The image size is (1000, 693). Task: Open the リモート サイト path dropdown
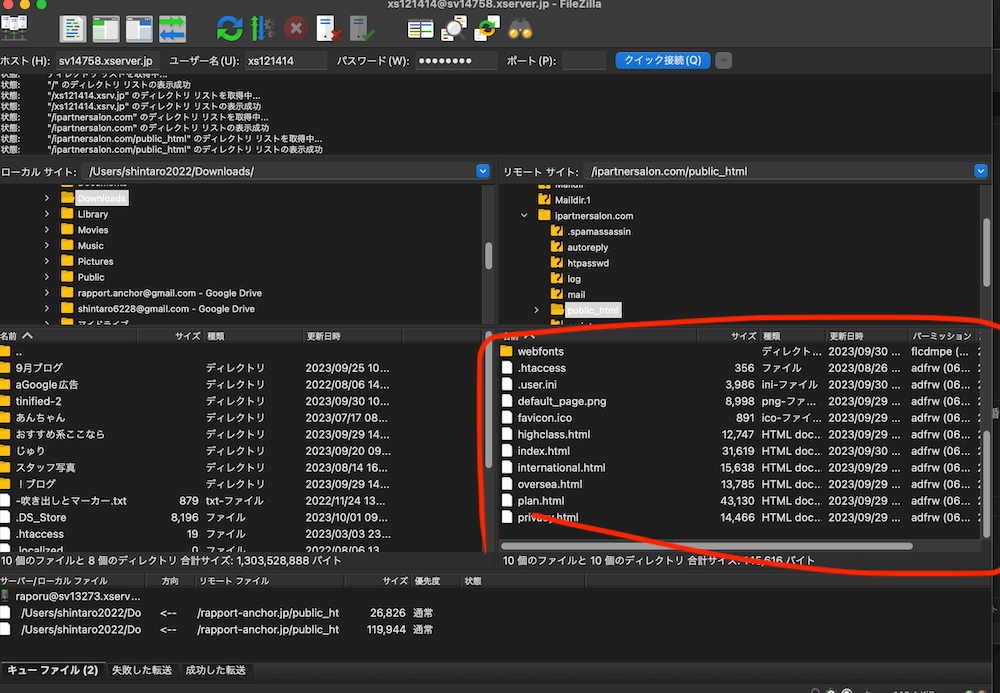point(981,171)
